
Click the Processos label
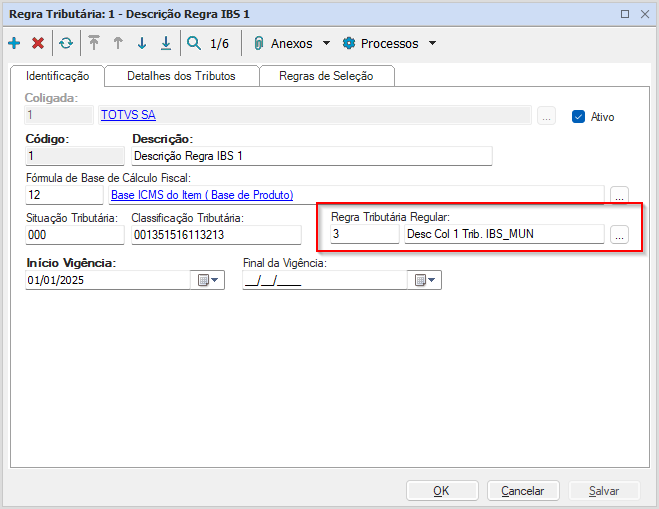(390, 44)
